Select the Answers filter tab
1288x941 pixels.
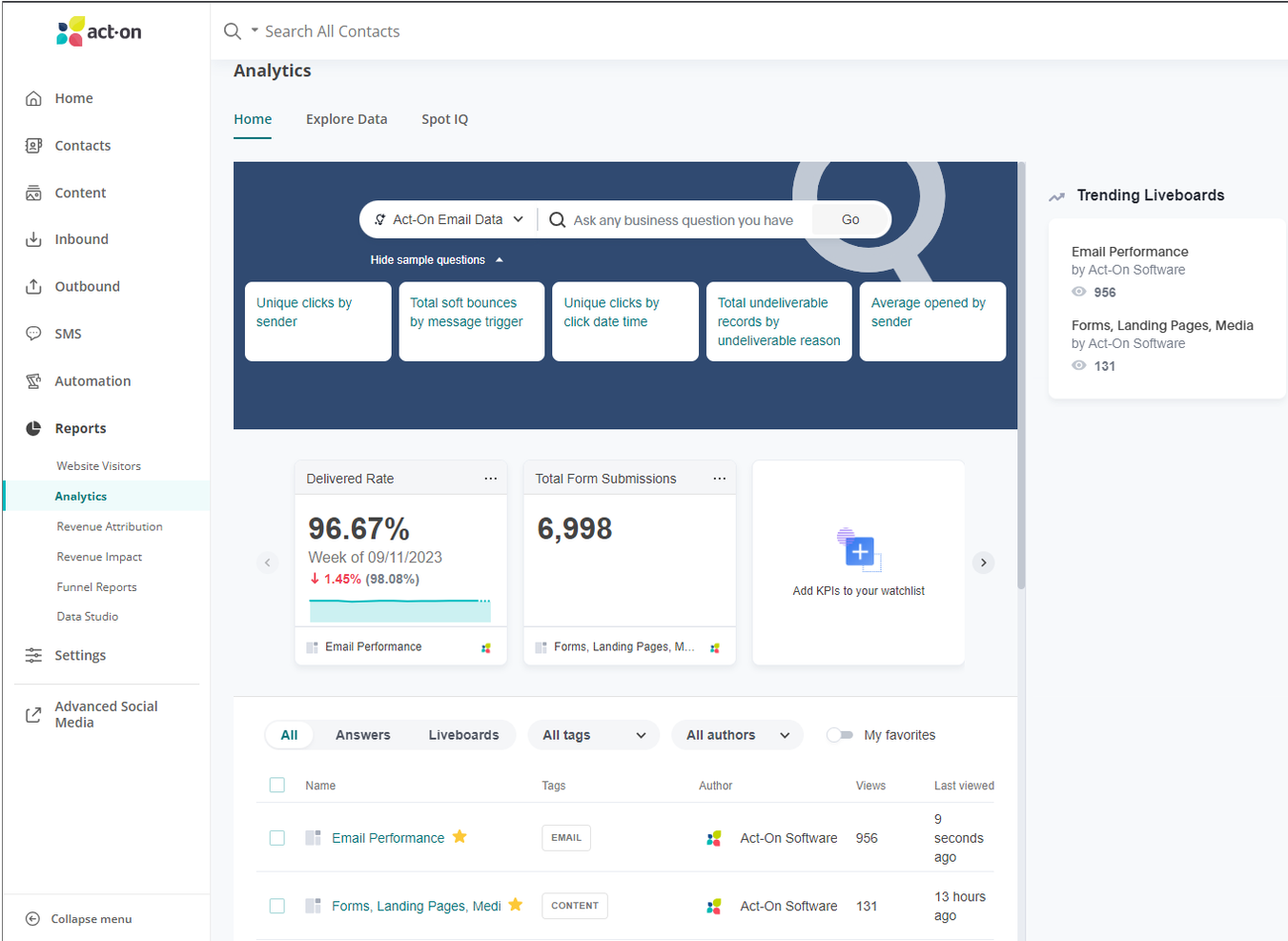(x=363, y=735)
